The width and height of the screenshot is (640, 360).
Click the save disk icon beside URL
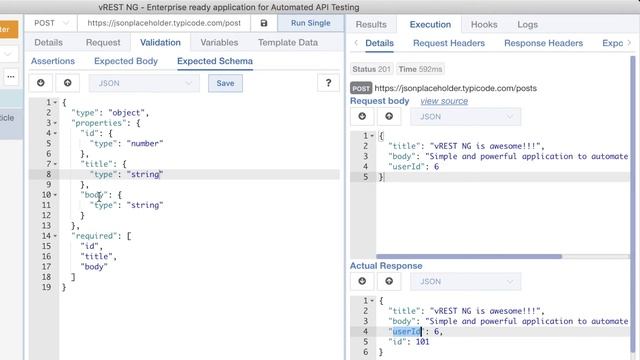264,23
